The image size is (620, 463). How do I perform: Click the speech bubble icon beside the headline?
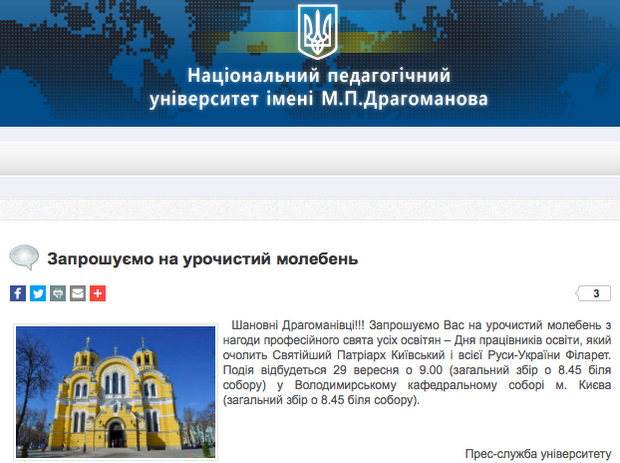(24, 258)
